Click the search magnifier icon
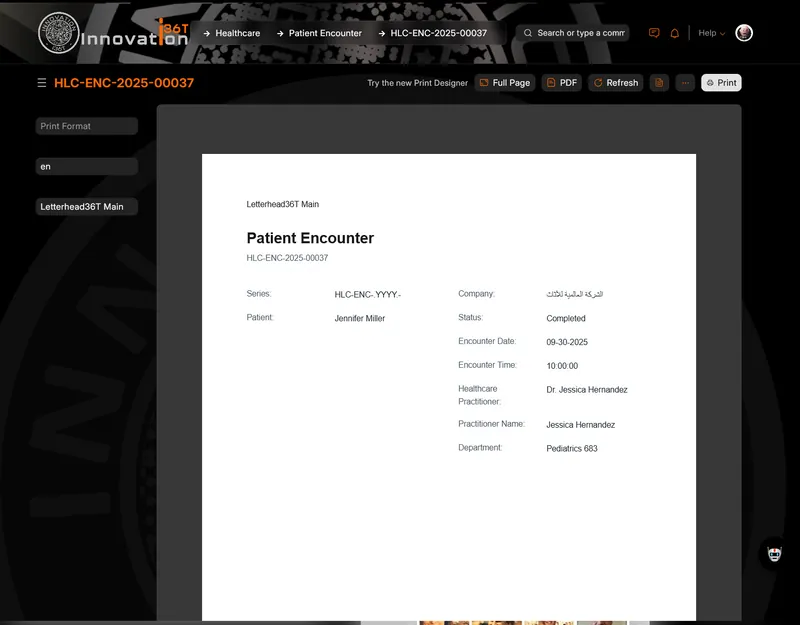800x625 pixels. point(528,33)
